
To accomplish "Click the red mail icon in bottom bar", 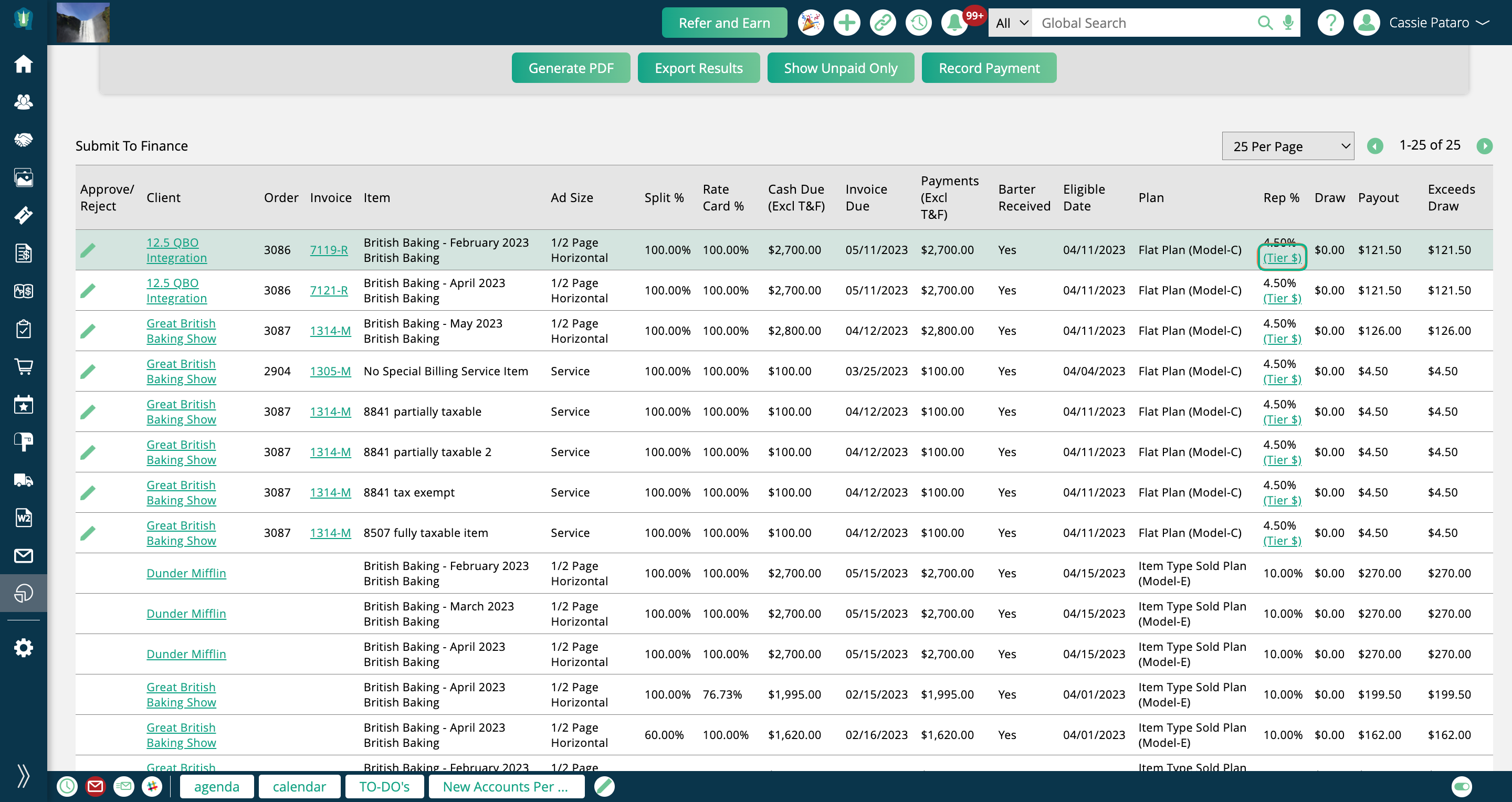I will (x=95, y=786).
